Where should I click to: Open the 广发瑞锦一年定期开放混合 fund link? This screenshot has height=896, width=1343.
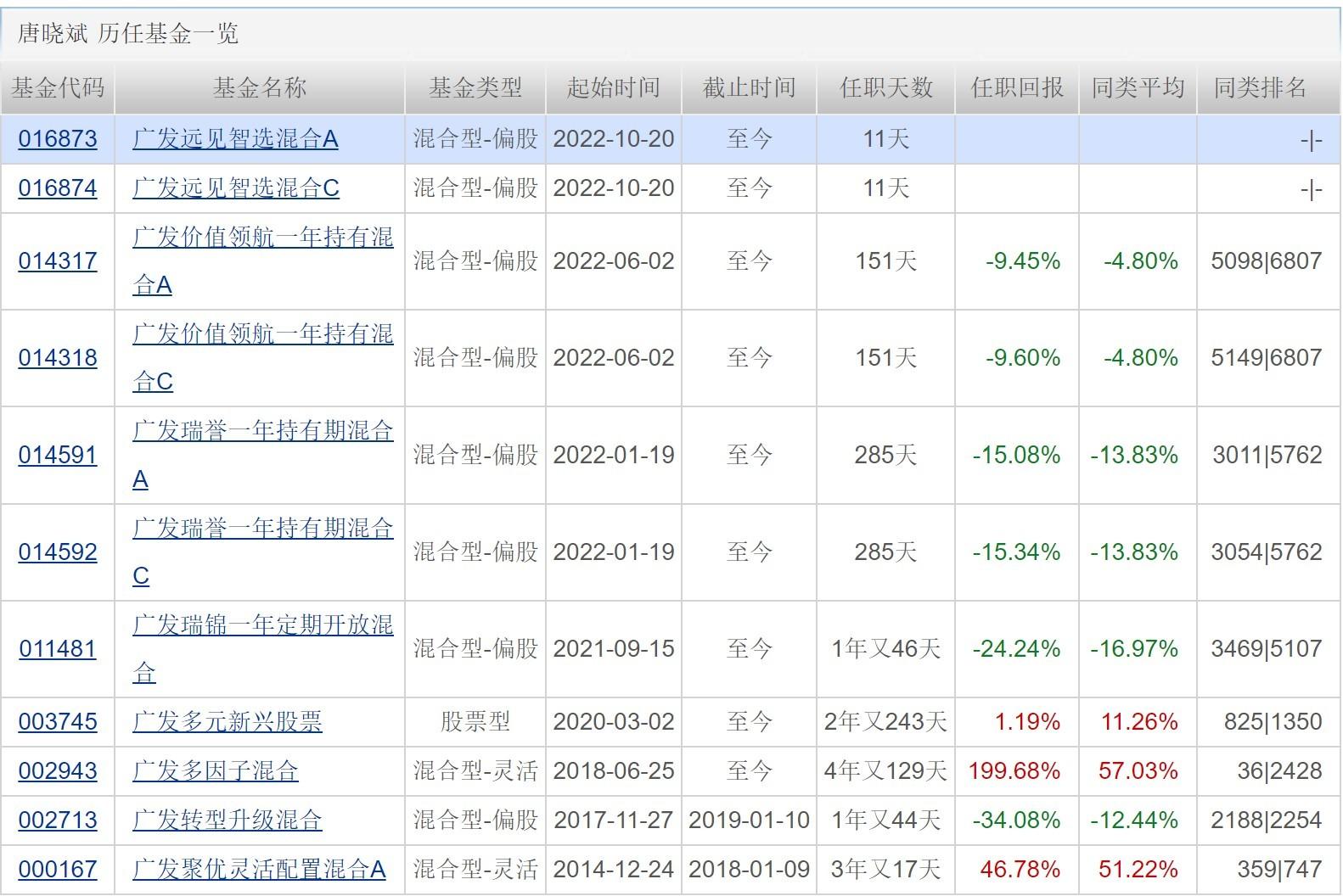[263, 649]
